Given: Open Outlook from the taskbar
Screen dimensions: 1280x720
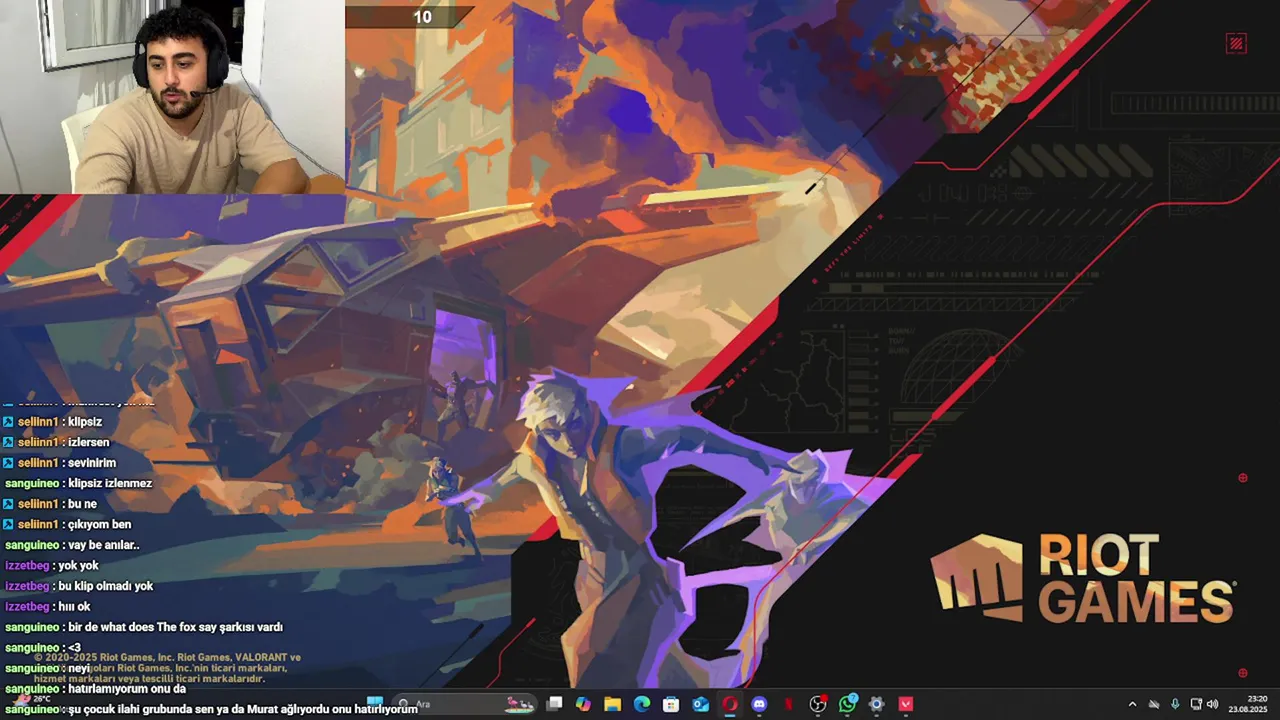Looking at the screenshot, I should coord(700,704).
